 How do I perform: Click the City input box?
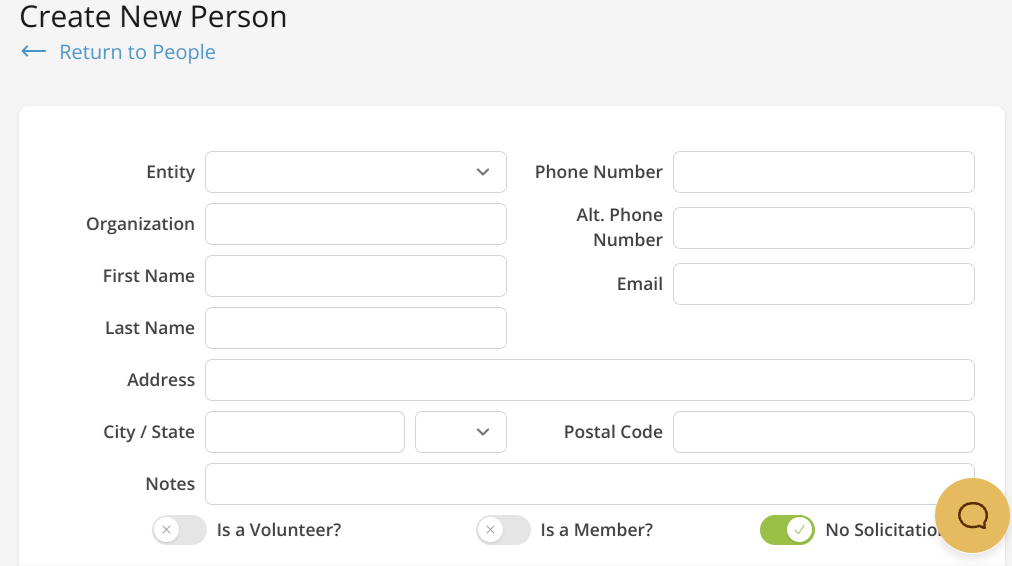[304, 432]
